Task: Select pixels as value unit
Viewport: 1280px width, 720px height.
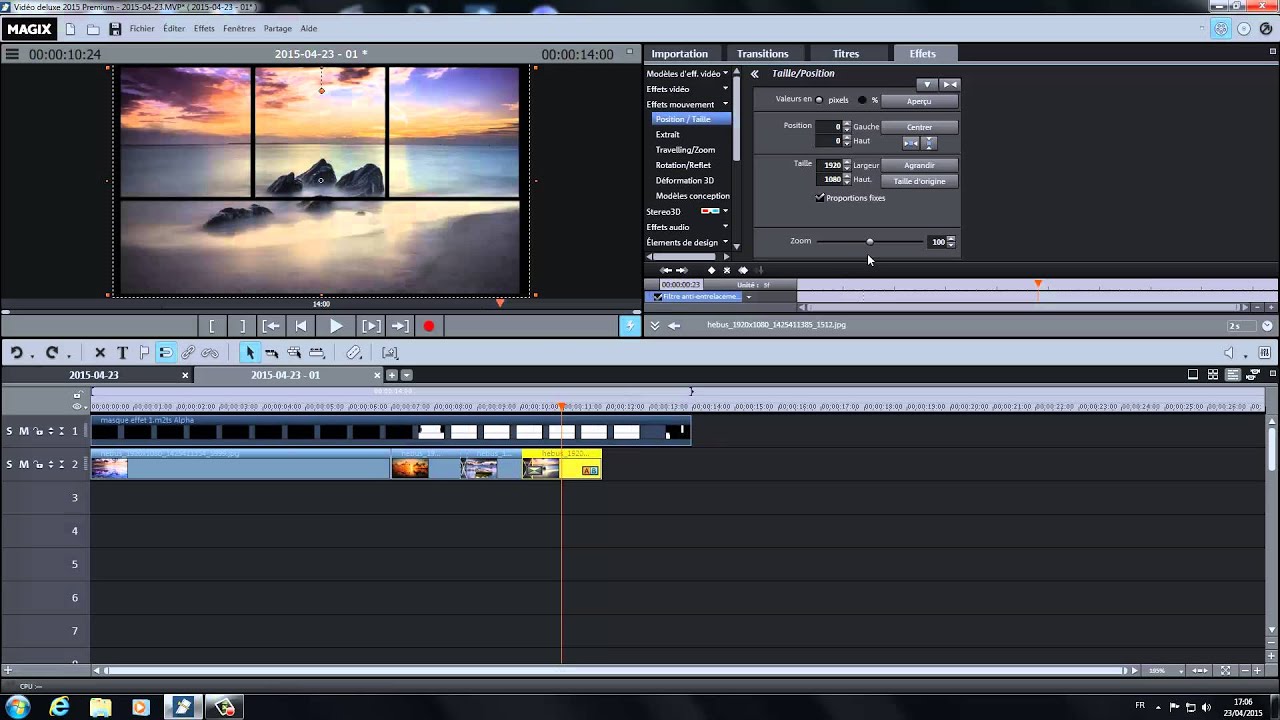Action: [x=819, y=100]
